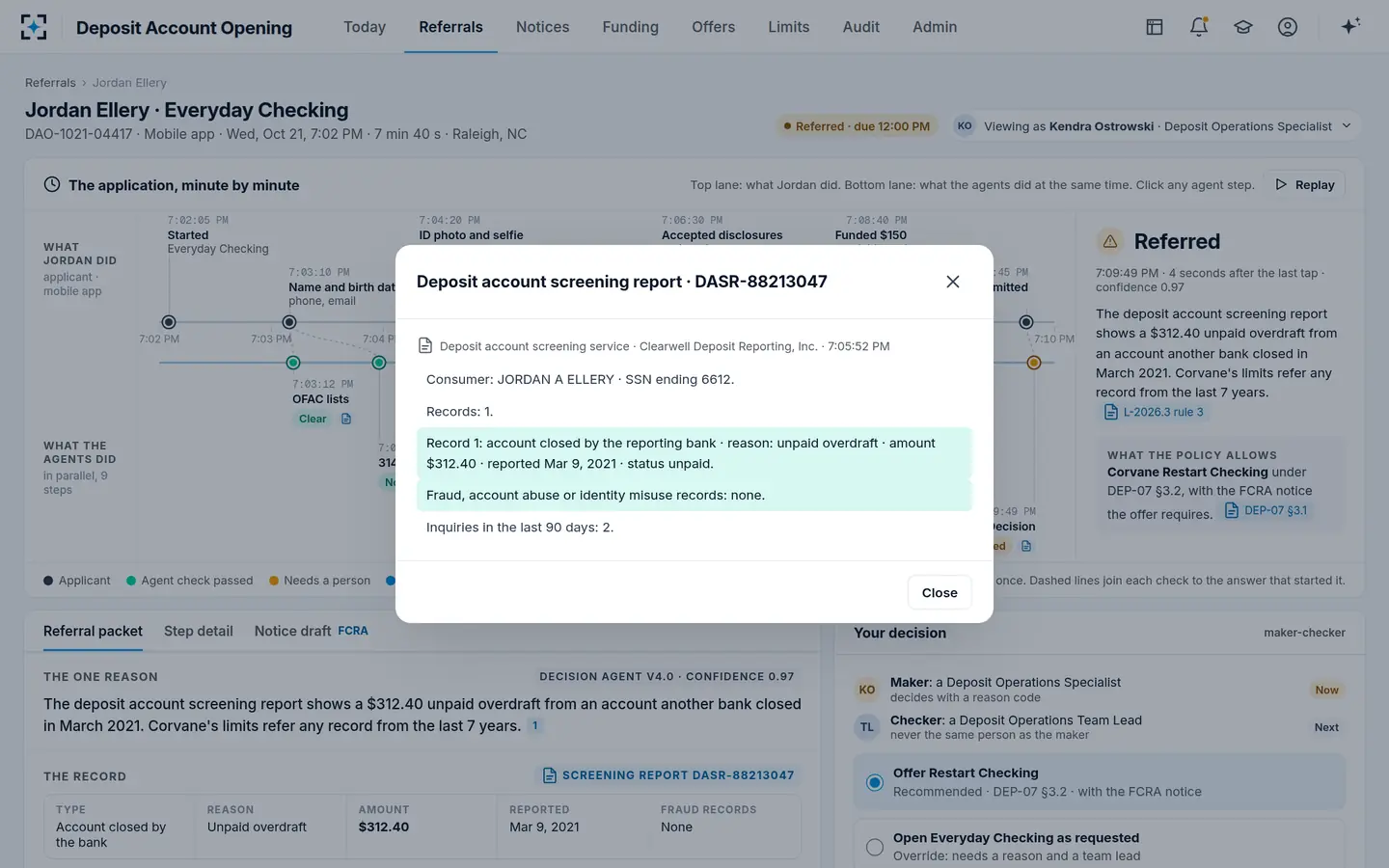
Task: Replay the application timeline
Action: (x=1305, y=184)
